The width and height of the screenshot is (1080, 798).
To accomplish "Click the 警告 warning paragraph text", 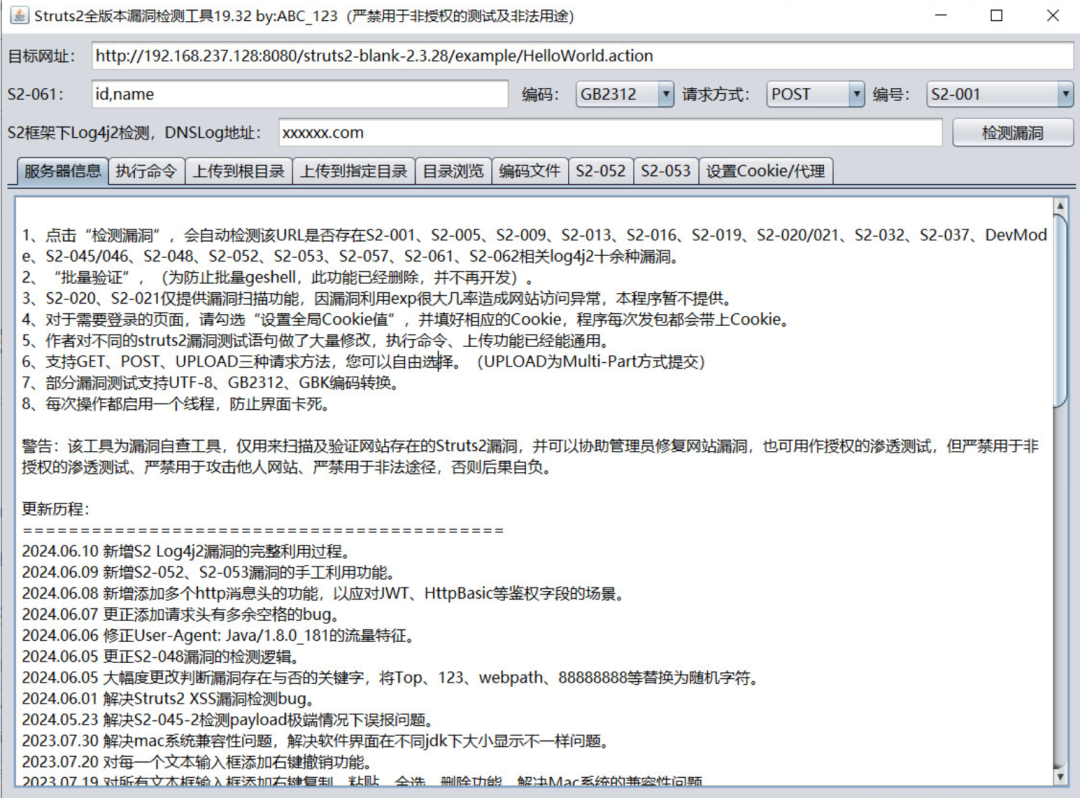I will pos(530,456).
